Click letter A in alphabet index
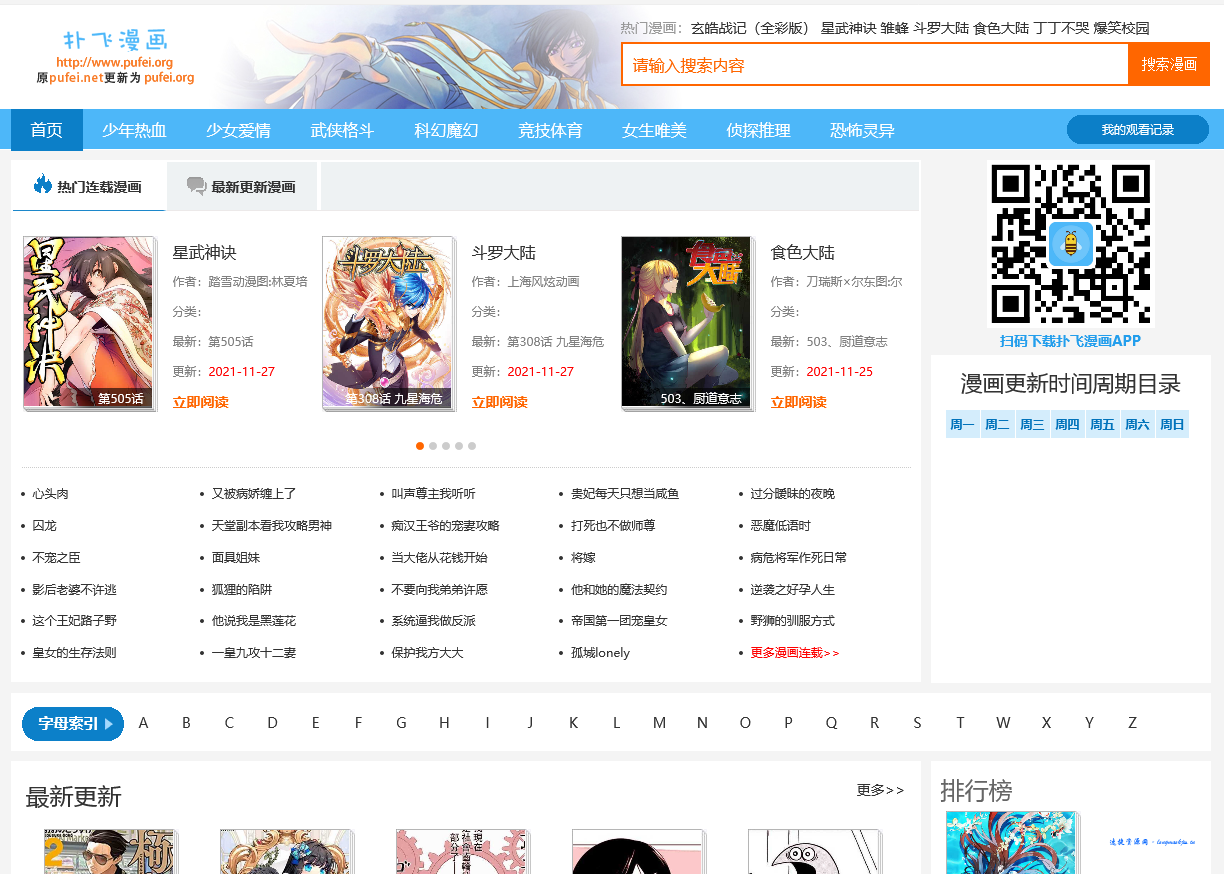Screen dimensions: 1224x874 pos(143,723)
